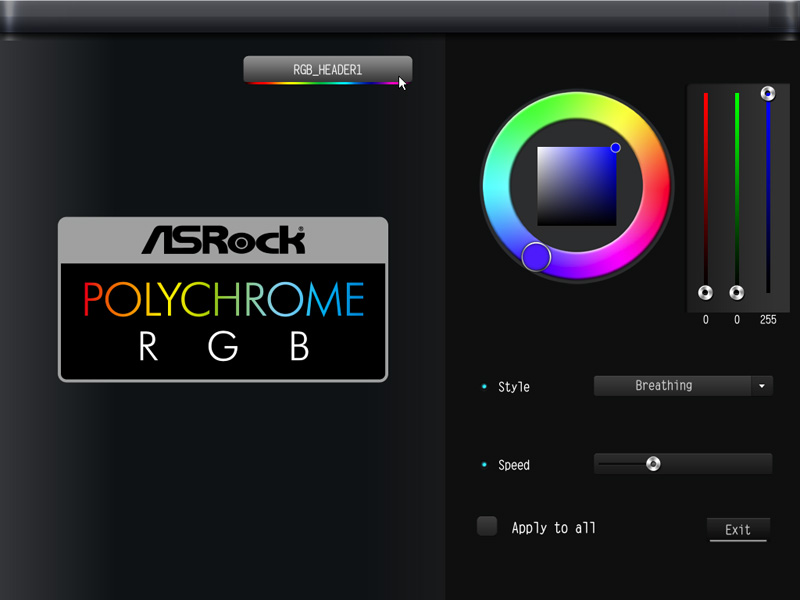Click the green channel slider knob
800x600 pixels.
click(736, 293)
